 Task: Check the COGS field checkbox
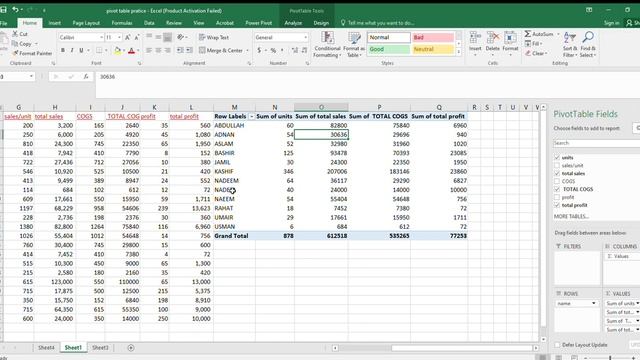click(557, 181)
